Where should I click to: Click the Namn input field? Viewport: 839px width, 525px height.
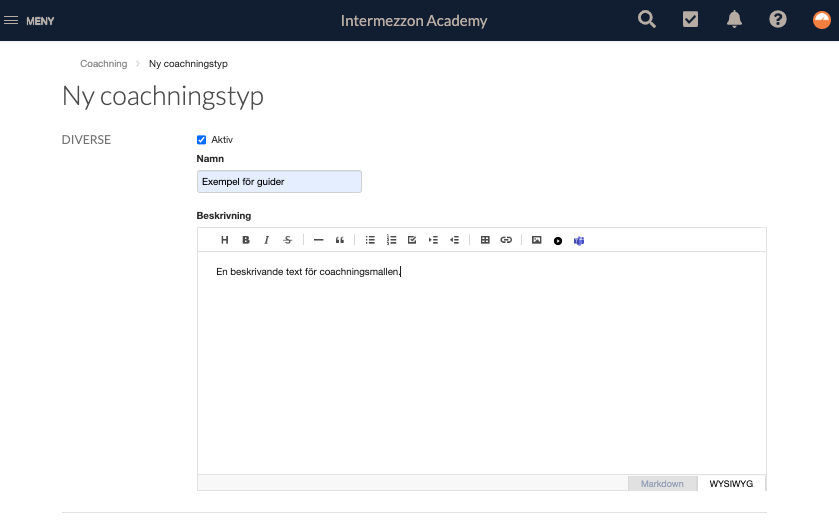coord(279,181)
